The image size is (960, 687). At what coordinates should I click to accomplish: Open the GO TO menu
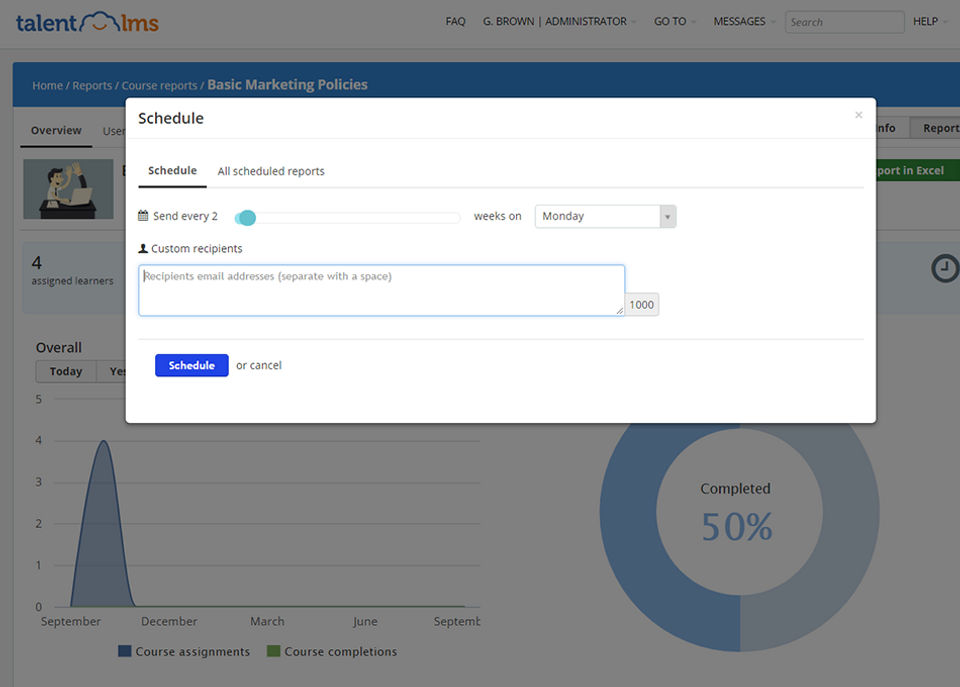click(x=674, y=21)
